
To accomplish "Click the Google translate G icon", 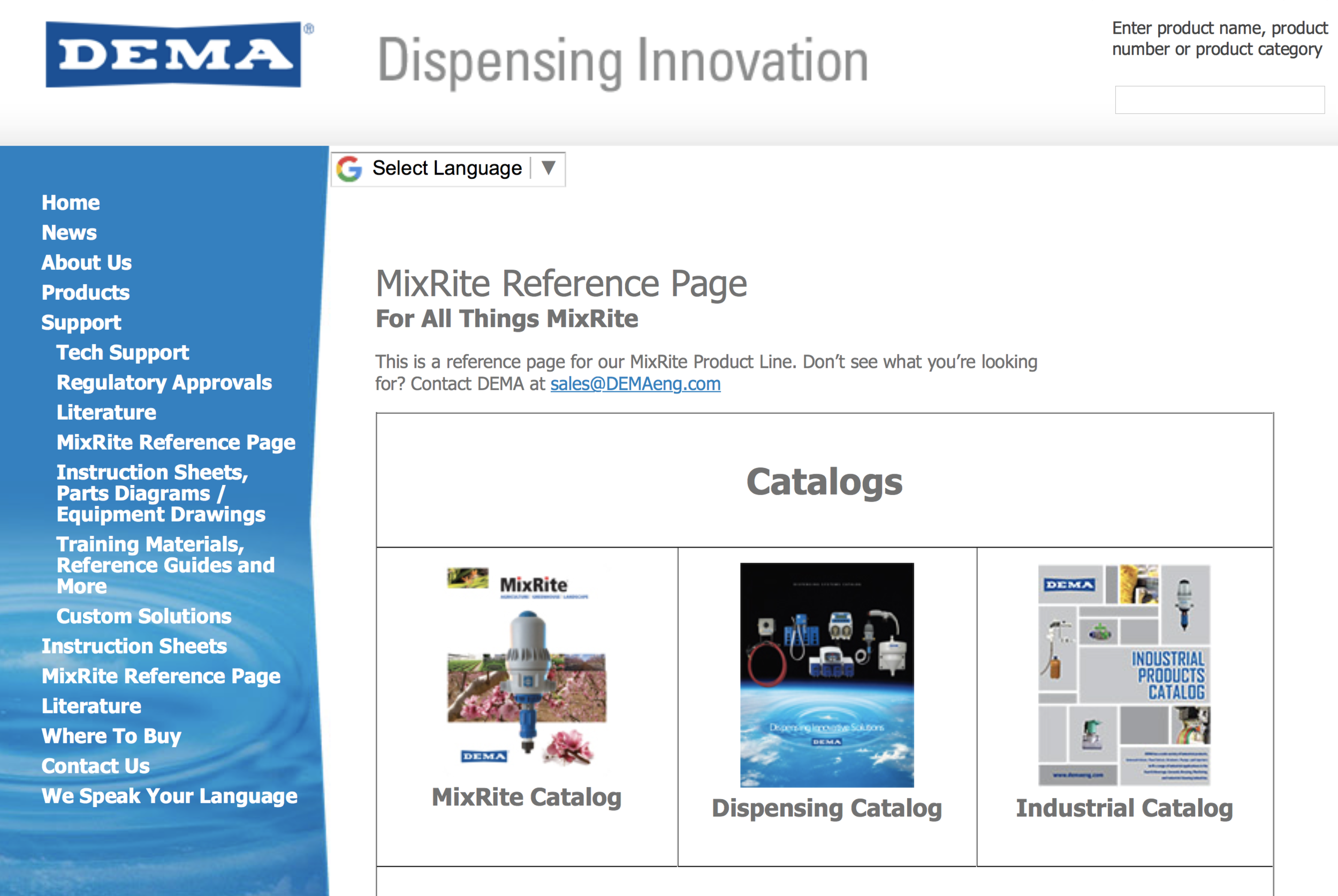I will click(x=349, y=169).
